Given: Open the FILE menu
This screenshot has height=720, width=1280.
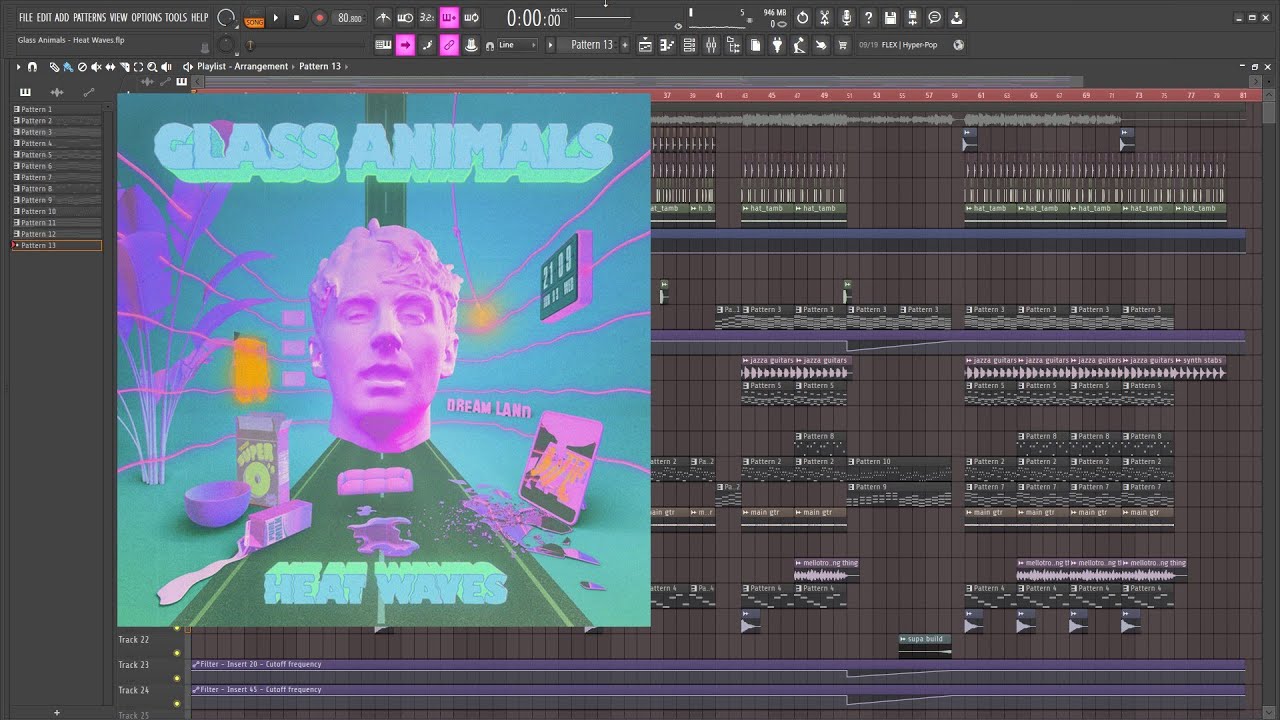Looking at the screenshot, I should tap(26, 18).
